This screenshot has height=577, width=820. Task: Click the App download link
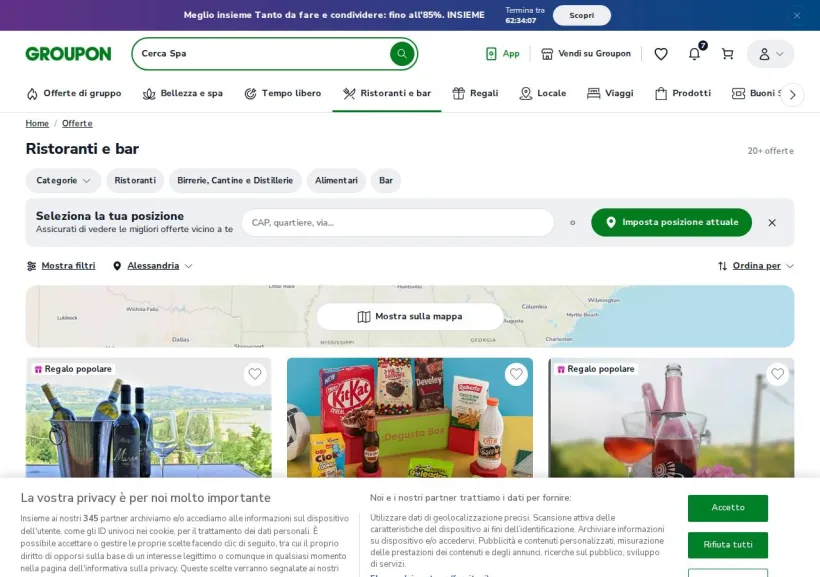click(x=503, y=53)
